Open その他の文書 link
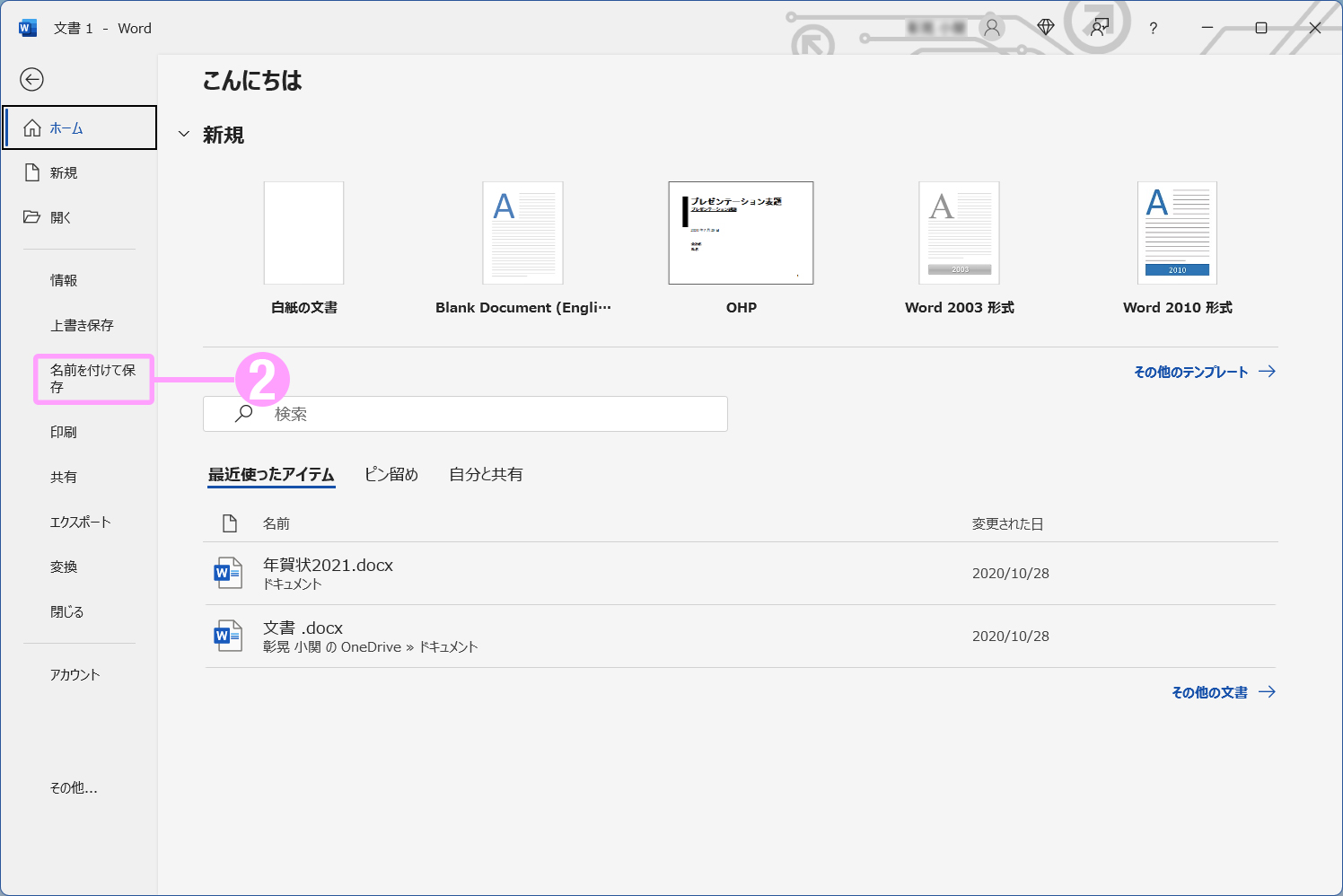 pos(1222,692)
